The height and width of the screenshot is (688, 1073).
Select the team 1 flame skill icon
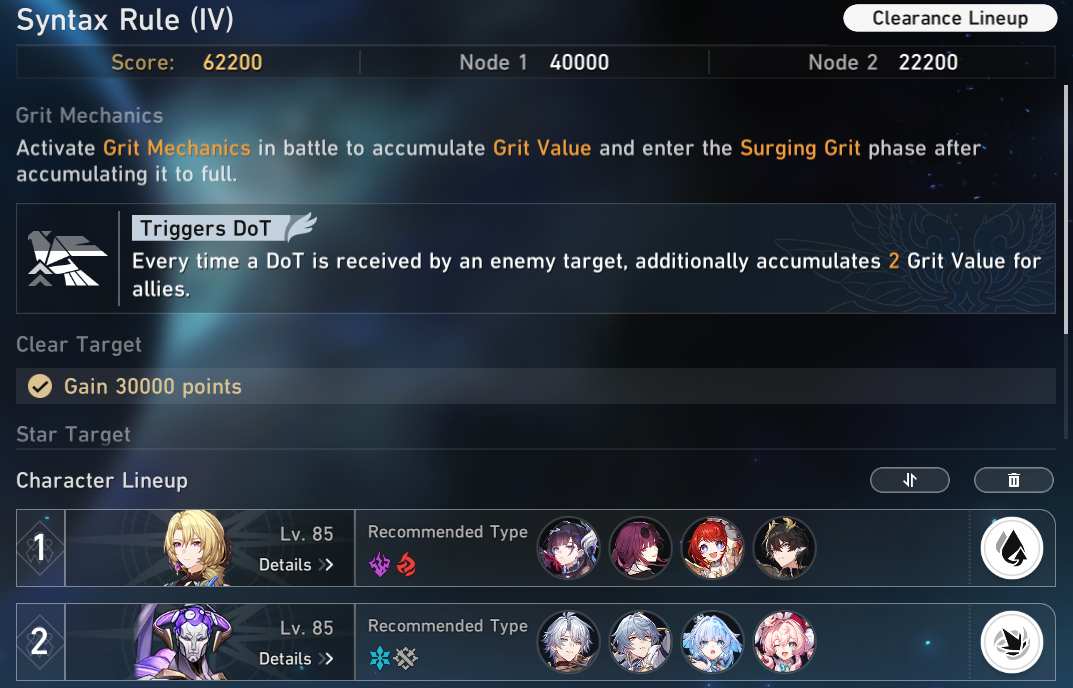(x=1011, y=548)
